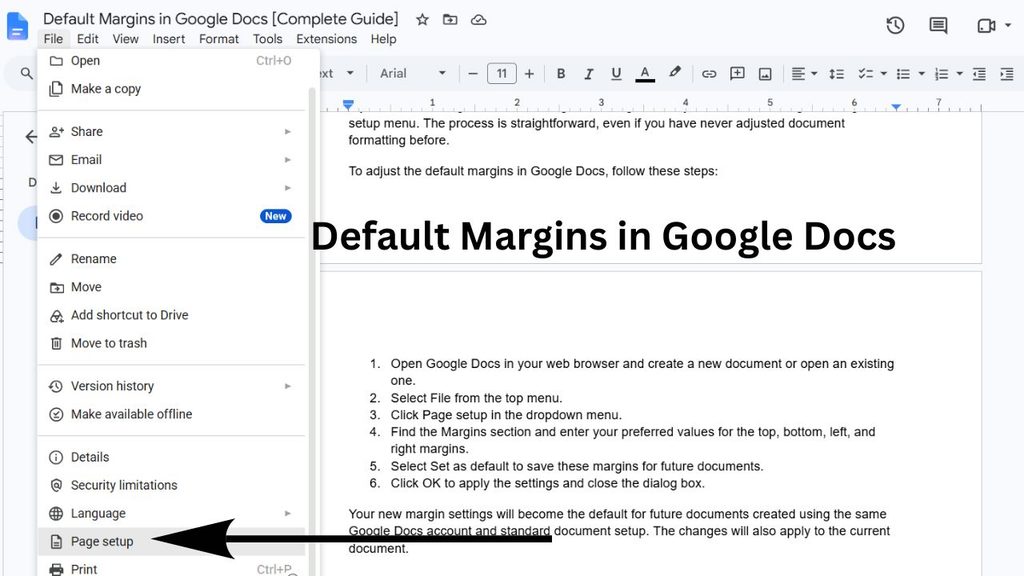
Task: Click the video meeting camera icon
Action: pyautogui.click(x=985, y=25)
